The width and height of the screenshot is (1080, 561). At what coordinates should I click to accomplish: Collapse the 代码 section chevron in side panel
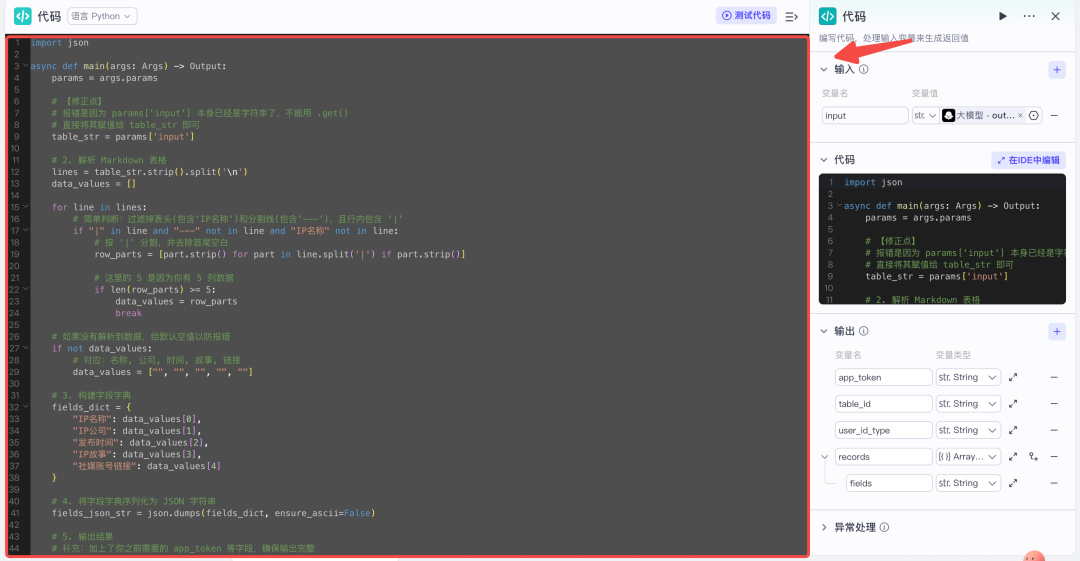pyautogui.click(x=824, y=160)
